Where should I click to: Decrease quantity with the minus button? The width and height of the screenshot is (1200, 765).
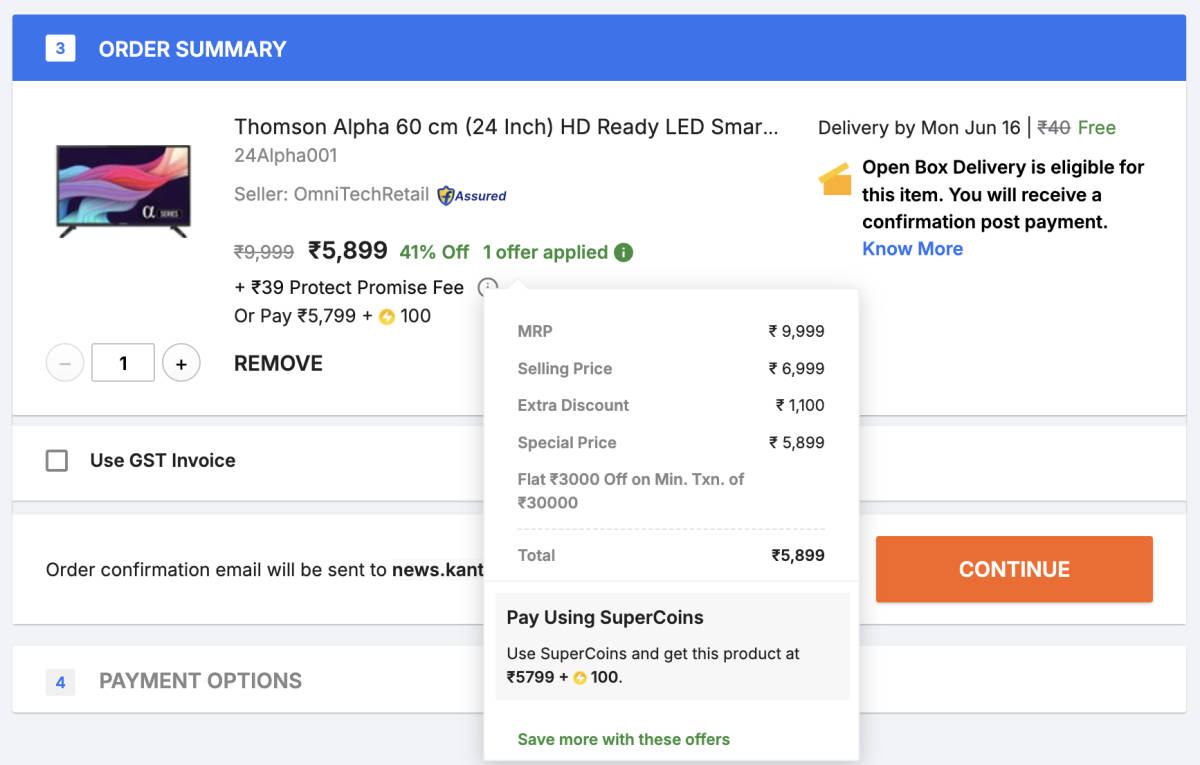coord(65,364)
